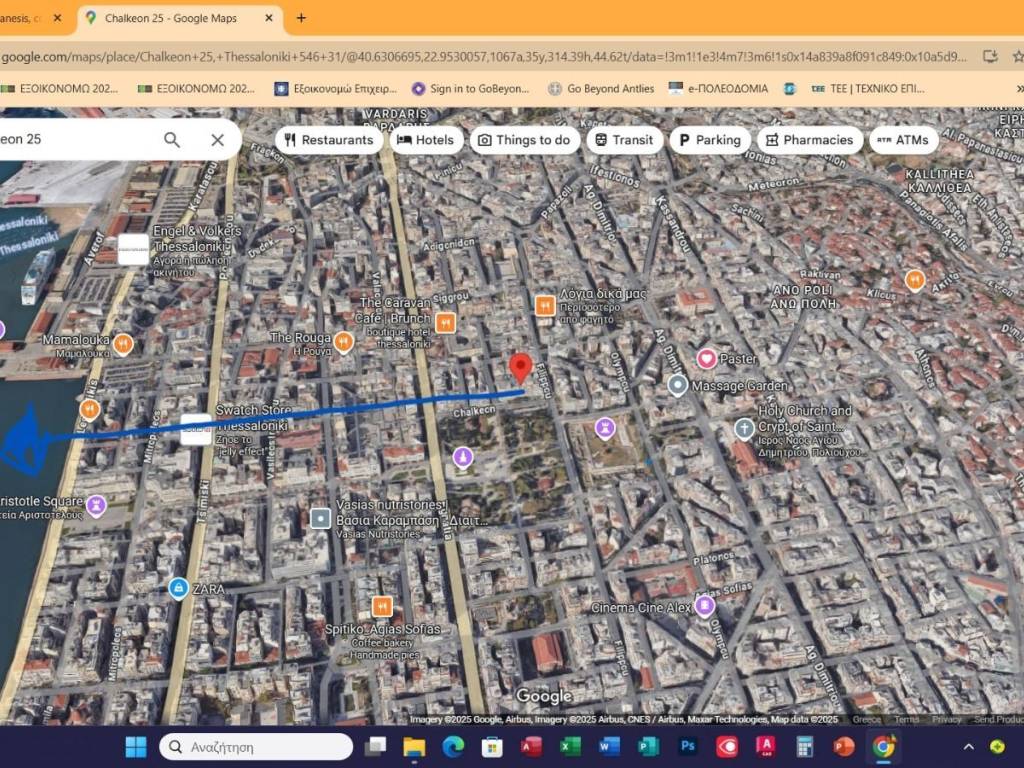Expand hidden bookmarks with the chevron
This screenshot has height=768, width=1024.
1019,89
